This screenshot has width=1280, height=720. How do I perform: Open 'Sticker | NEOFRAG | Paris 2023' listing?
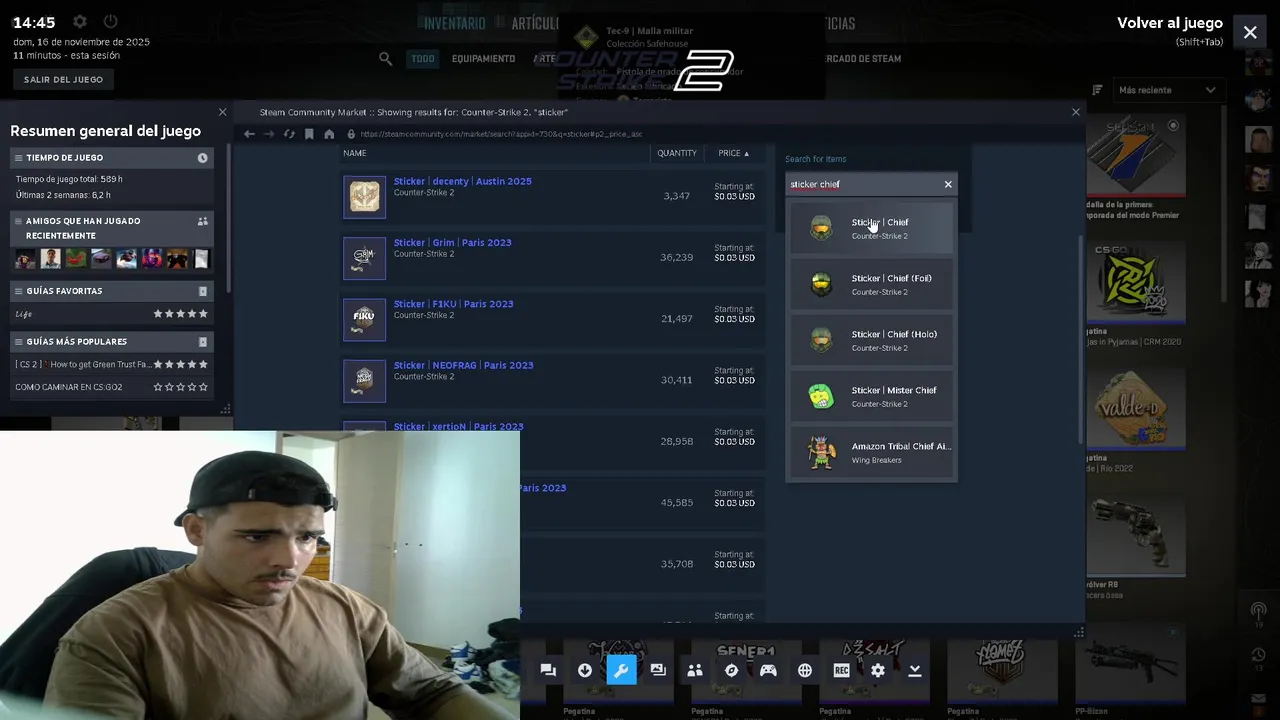(463, 365)
